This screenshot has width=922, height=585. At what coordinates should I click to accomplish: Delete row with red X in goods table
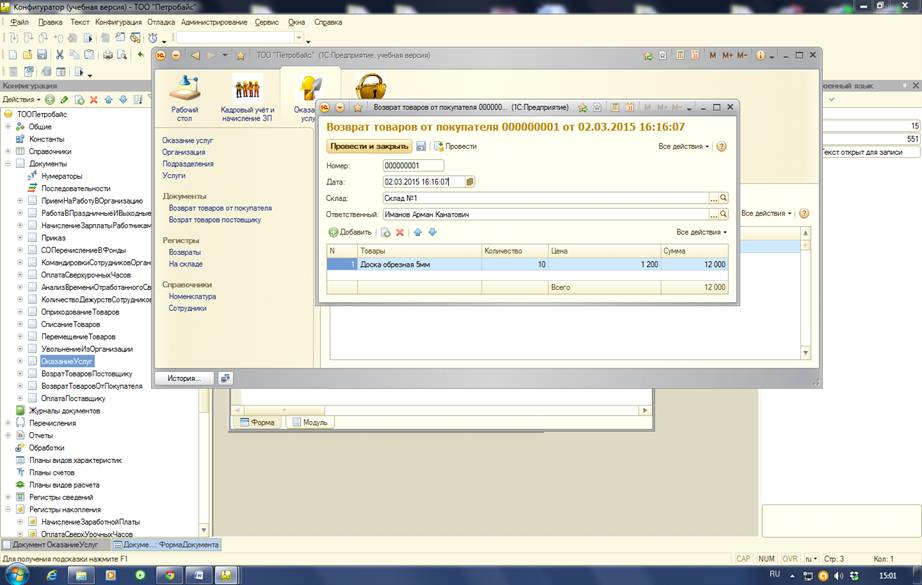pos(400,232)
